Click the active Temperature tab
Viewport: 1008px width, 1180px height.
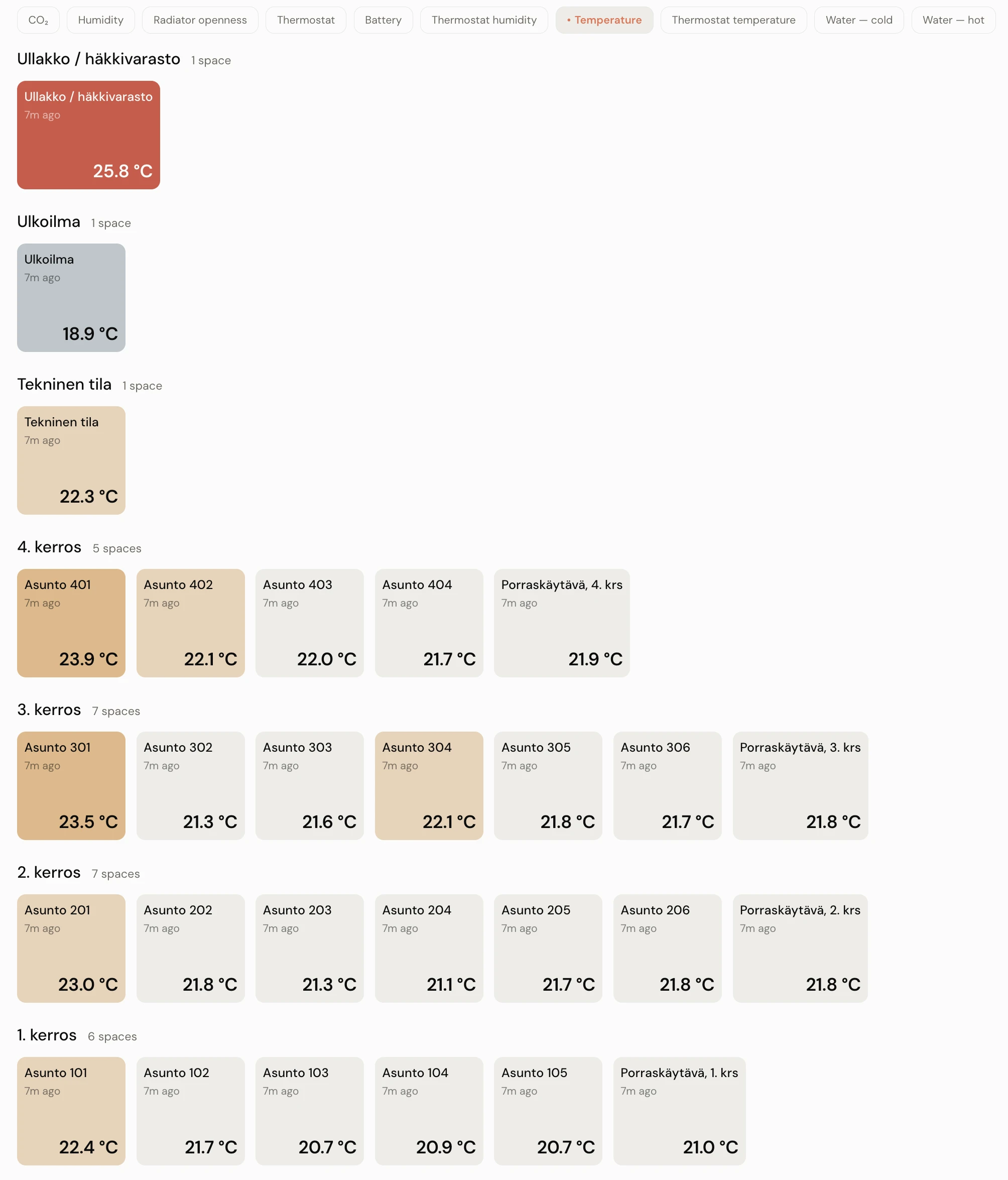pyautogui.click(x=604, y=20)
